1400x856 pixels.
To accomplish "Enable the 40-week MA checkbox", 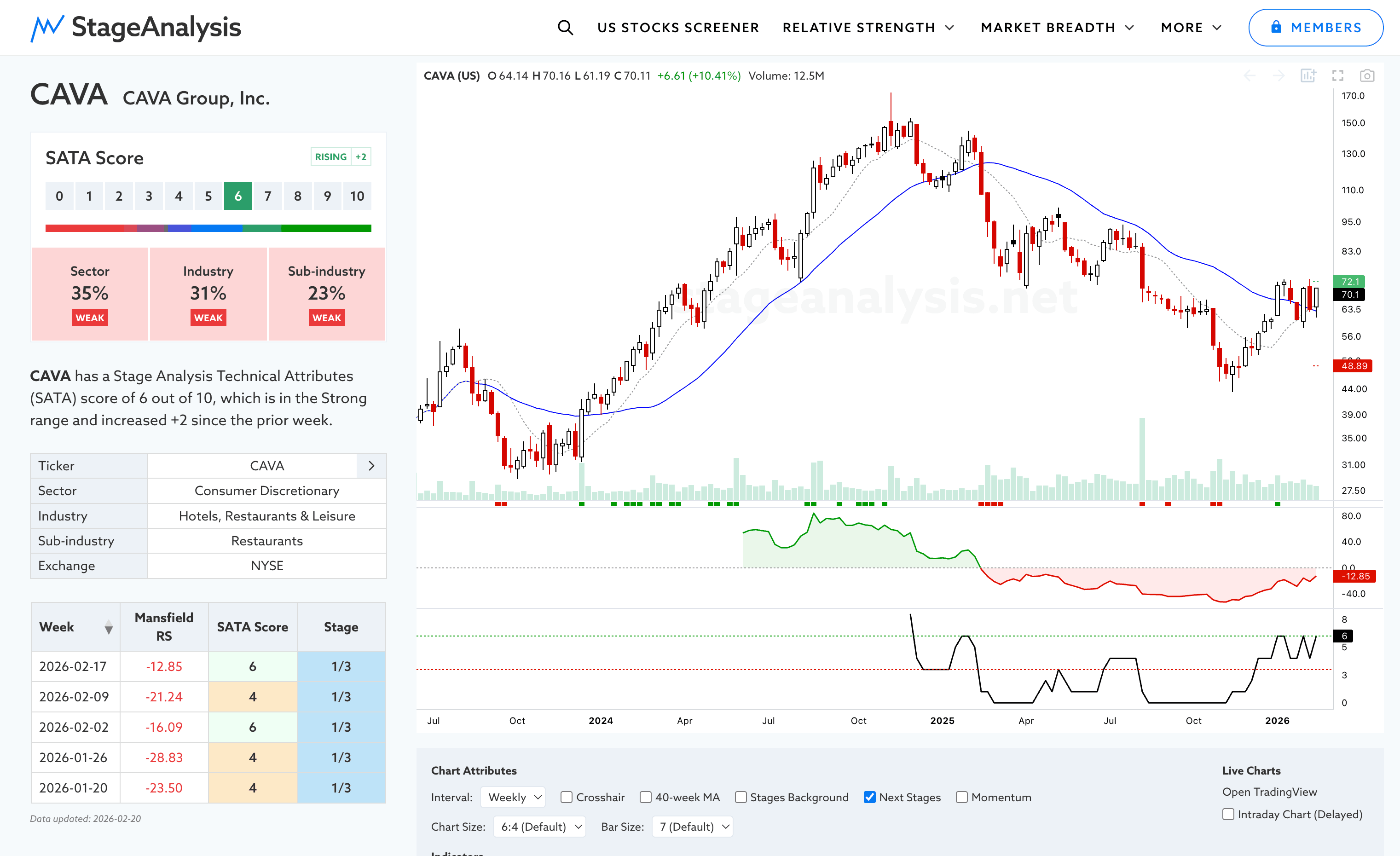I will tap(645, 797).
